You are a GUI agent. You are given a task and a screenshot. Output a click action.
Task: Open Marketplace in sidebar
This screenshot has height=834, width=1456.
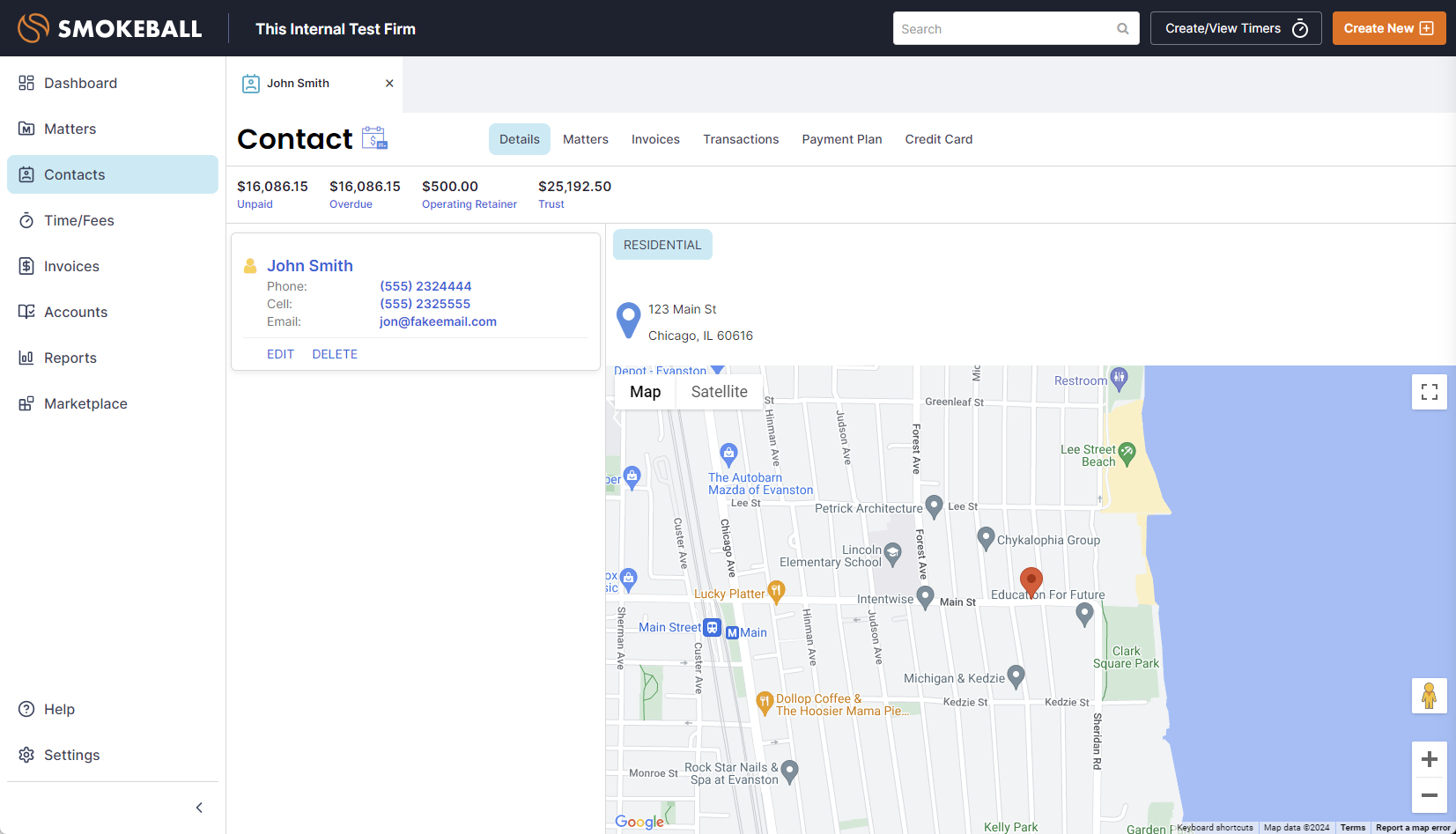click(113, 403)
